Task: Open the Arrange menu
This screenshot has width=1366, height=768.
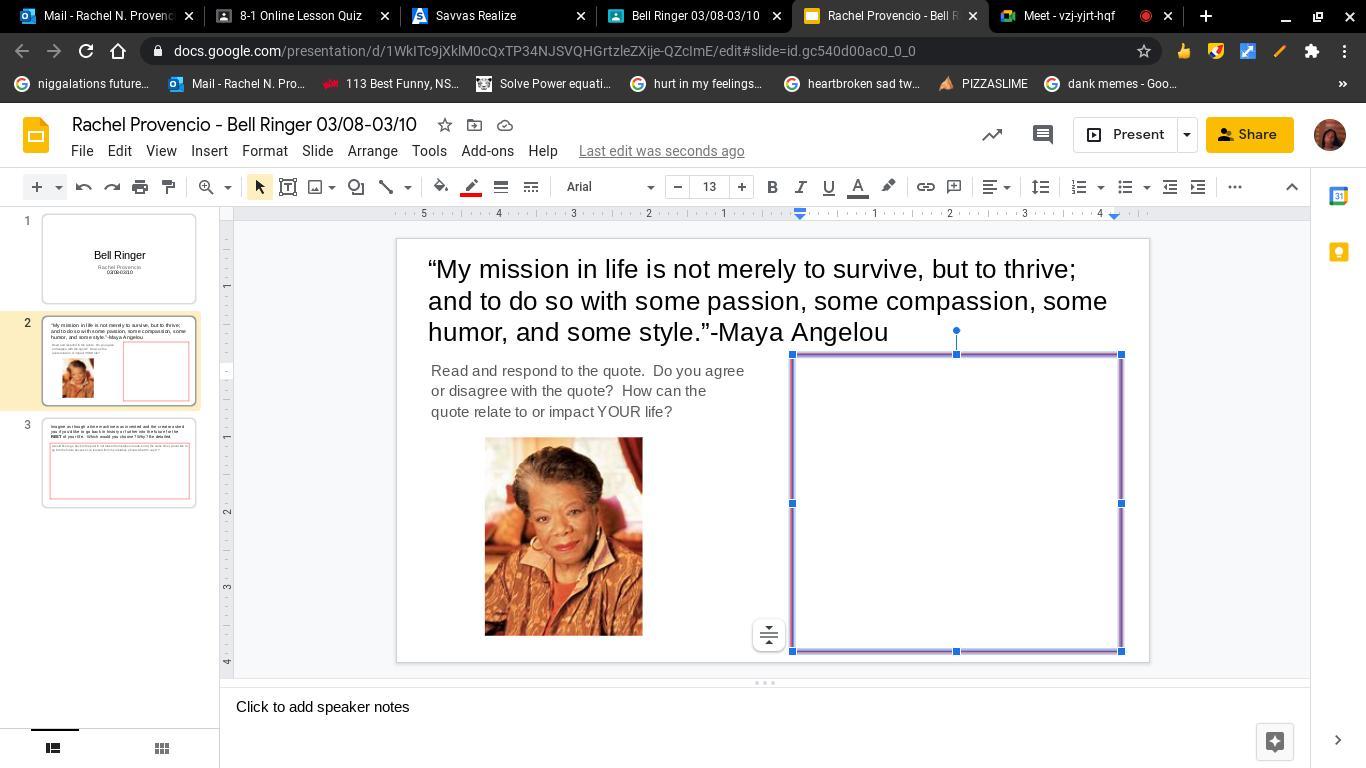Action: pyautogui.click(x=372, y=151)
